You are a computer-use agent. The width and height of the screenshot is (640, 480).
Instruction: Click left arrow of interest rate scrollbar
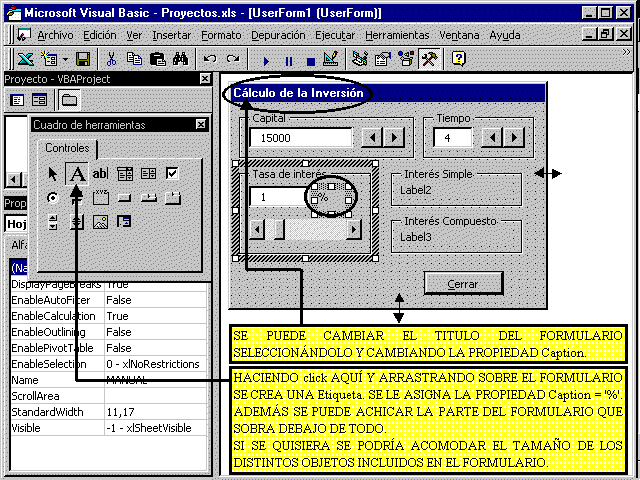257,230
